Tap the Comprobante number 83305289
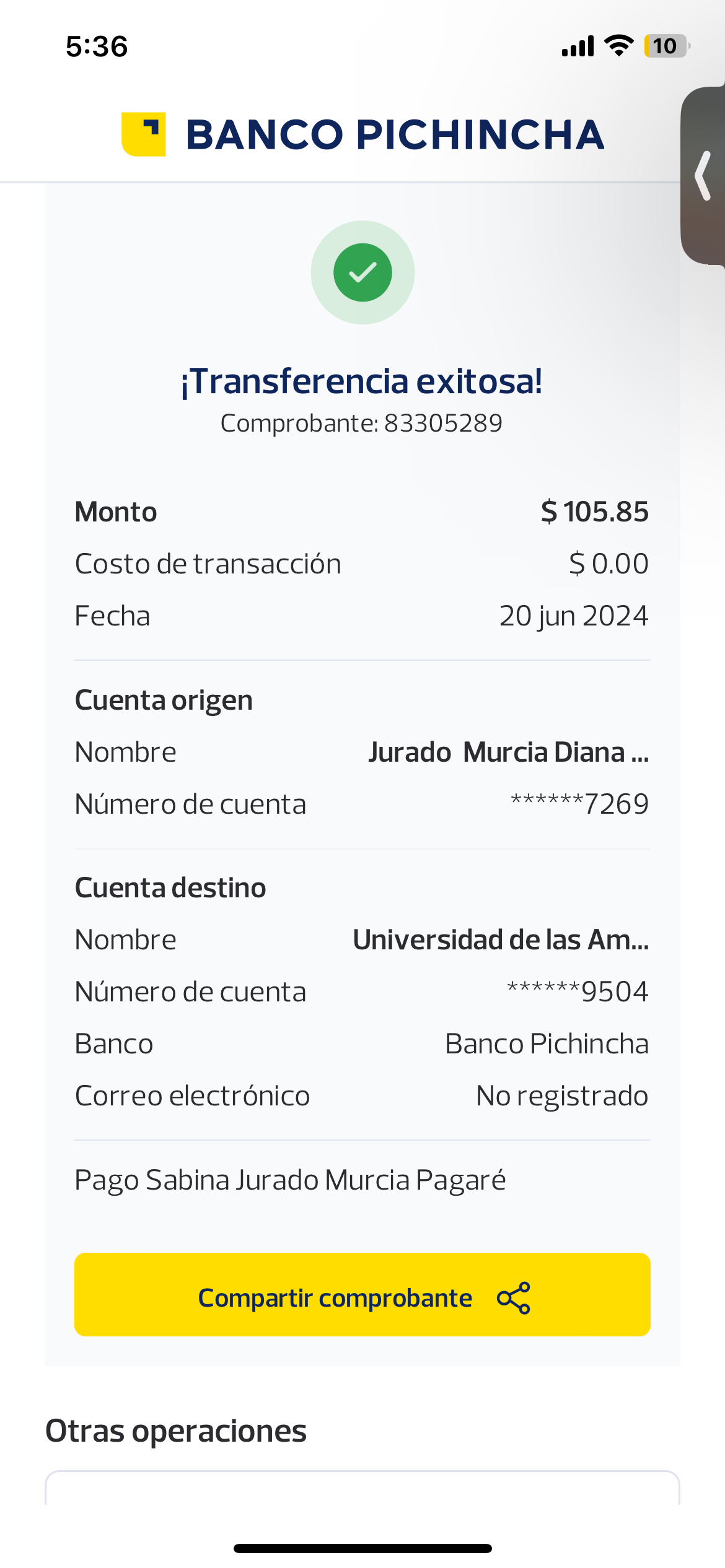The height and width of the screenshot is (1568, 725). click(x=442, y=424)
